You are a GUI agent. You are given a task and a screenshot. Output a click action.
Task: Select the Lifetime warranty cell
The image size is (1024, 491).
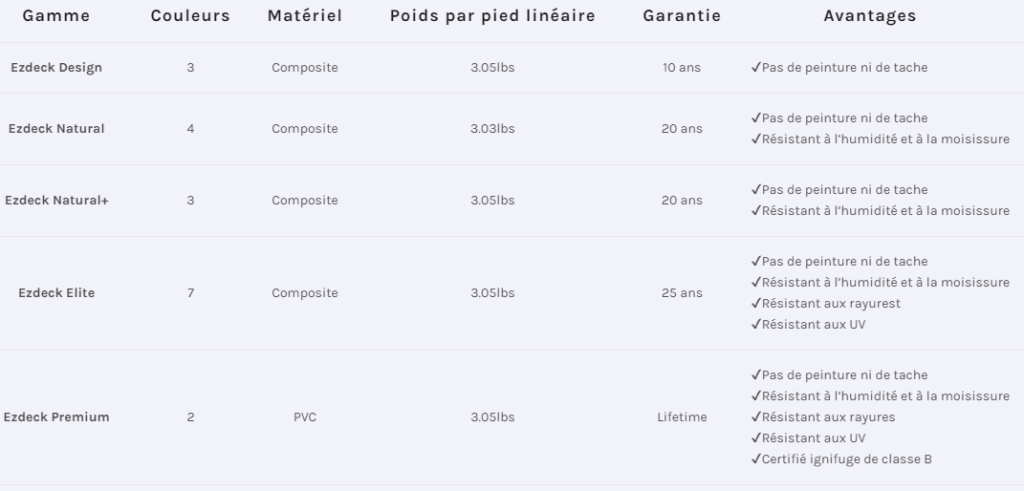pyautogui.click(x=682, y=417)
